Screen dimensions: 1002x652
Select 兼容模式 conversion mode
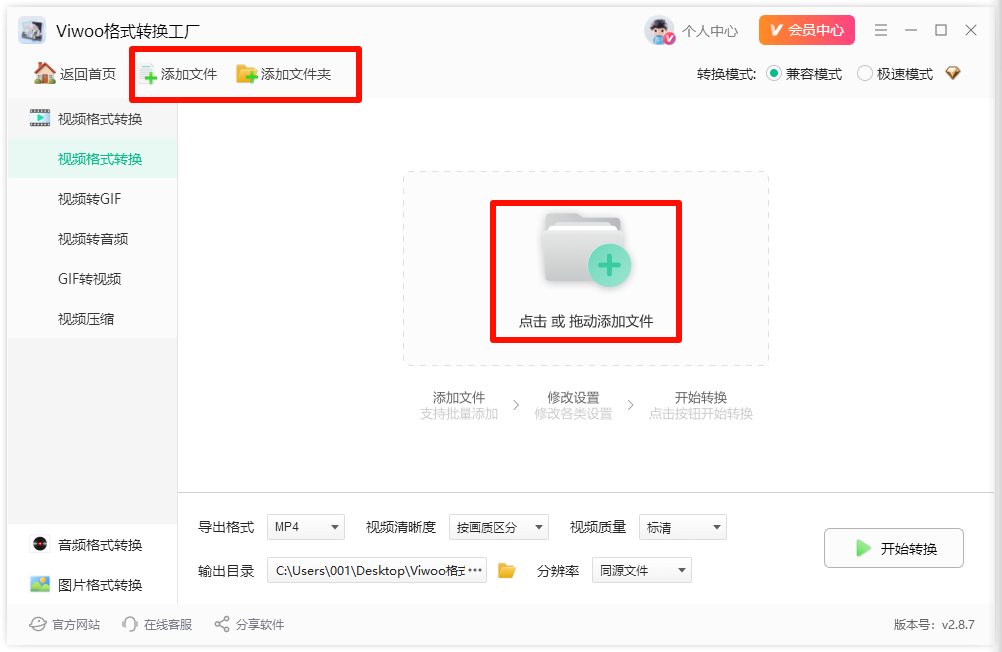[x=805, y=74]
